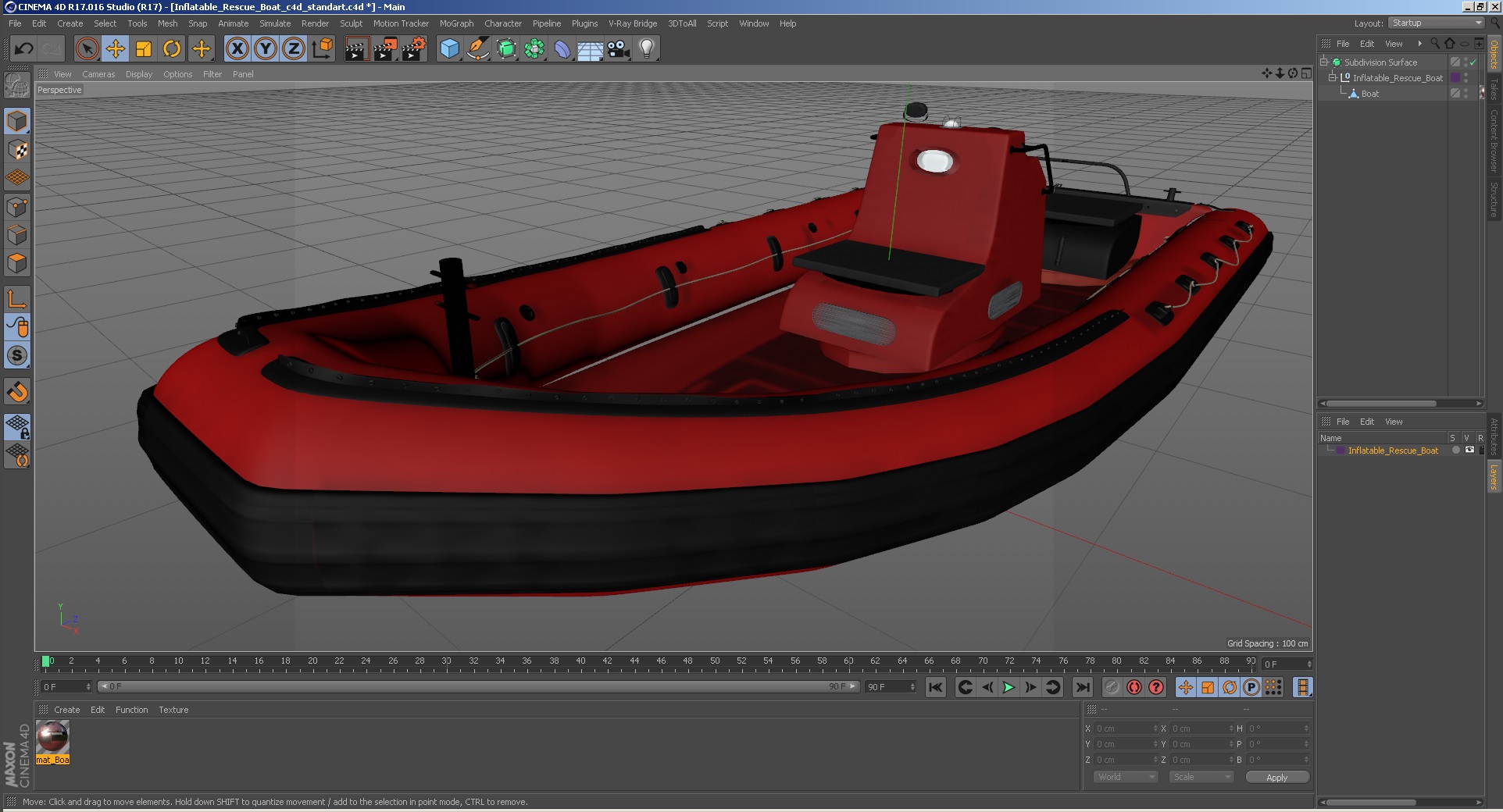Activate the Scale tool in top toolbar
The image size is (1503, 812).
[x=144, y=49]
